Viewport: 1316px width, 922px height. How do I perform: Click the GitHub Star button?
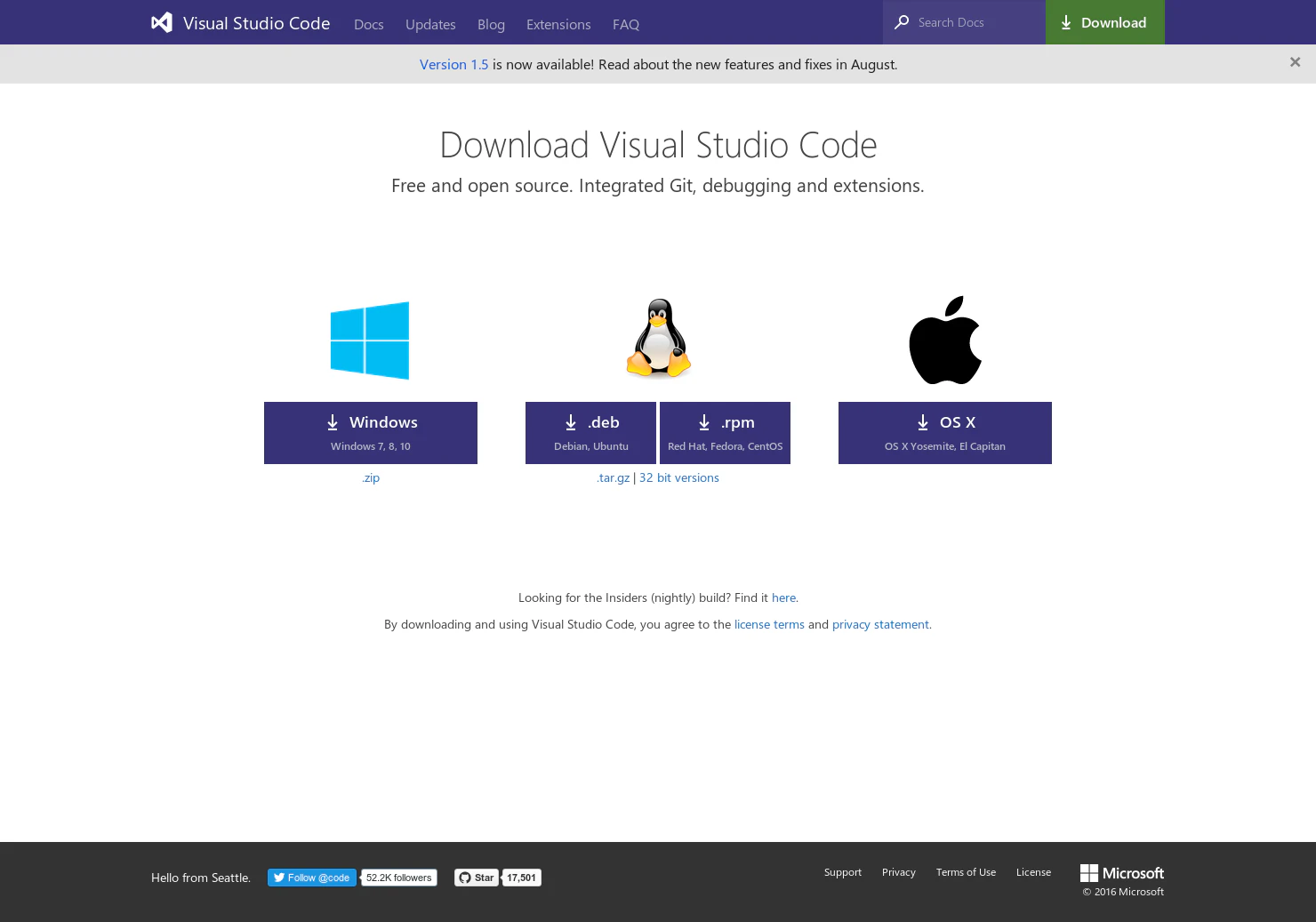pyautogui.click(x=477, y=878)
